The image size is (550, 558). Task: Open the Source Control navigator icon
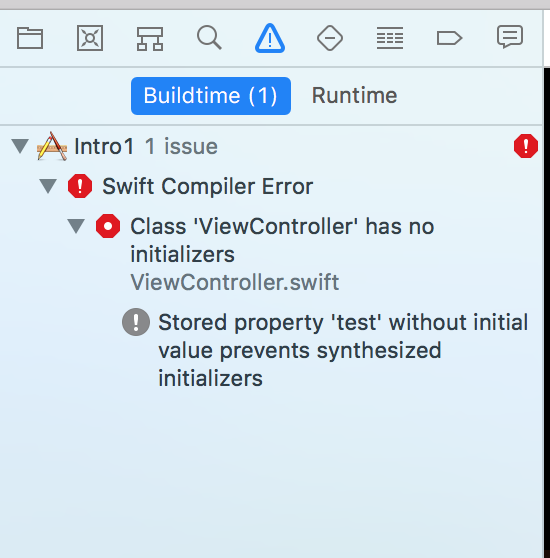(90, 38)
